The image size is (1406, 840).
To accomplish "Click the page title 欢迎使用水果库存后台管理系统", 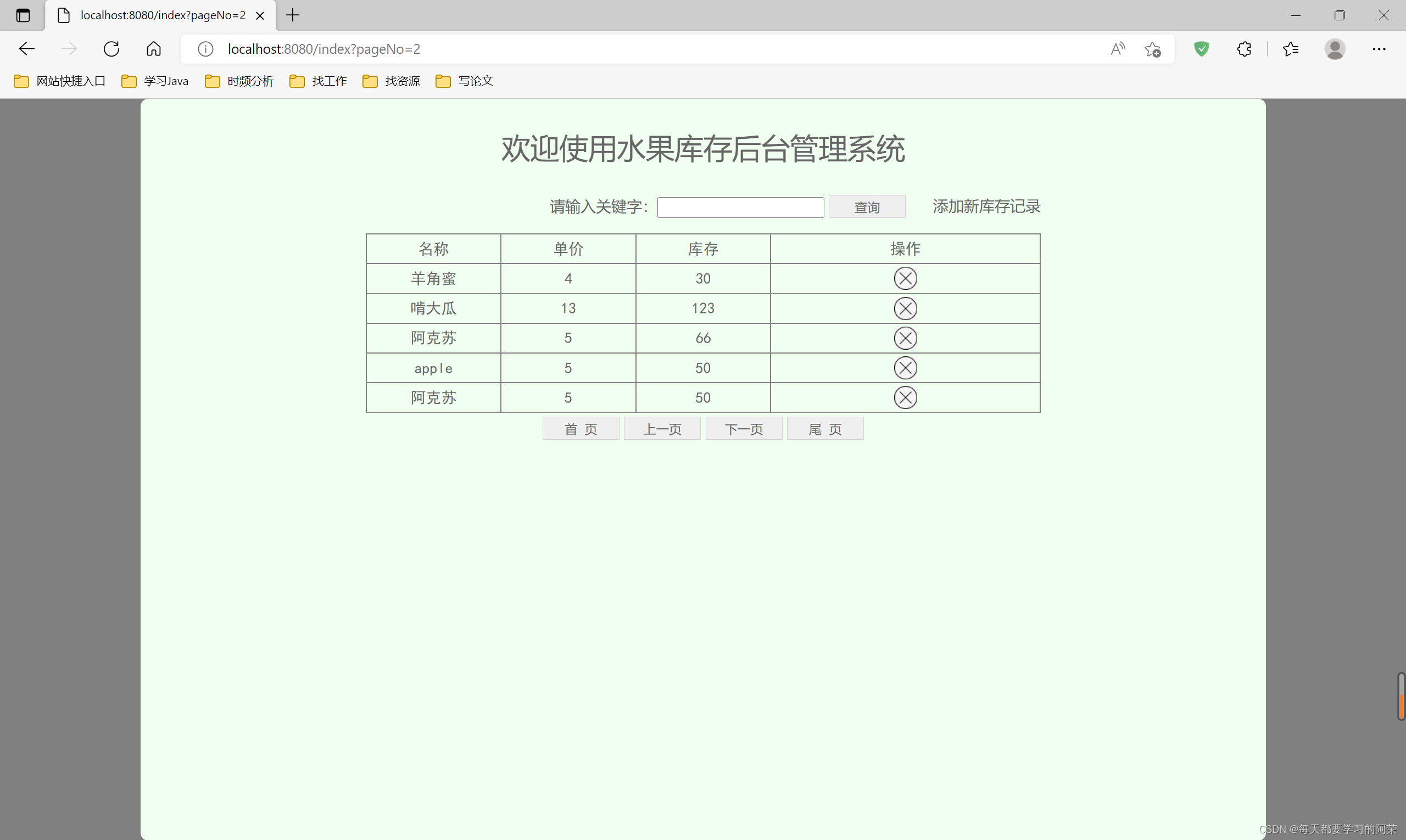I will tap(702, 149).
